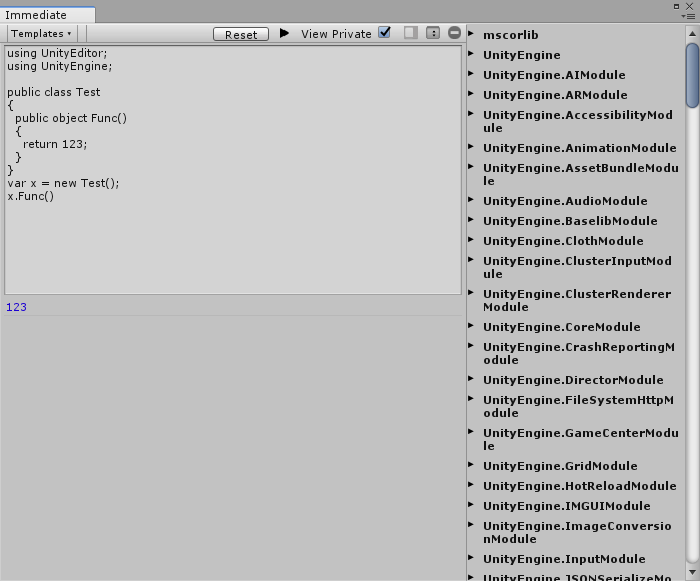Click the 'return 123;' code line
Viewport: 700px width, 581px height.
[55, 144]
